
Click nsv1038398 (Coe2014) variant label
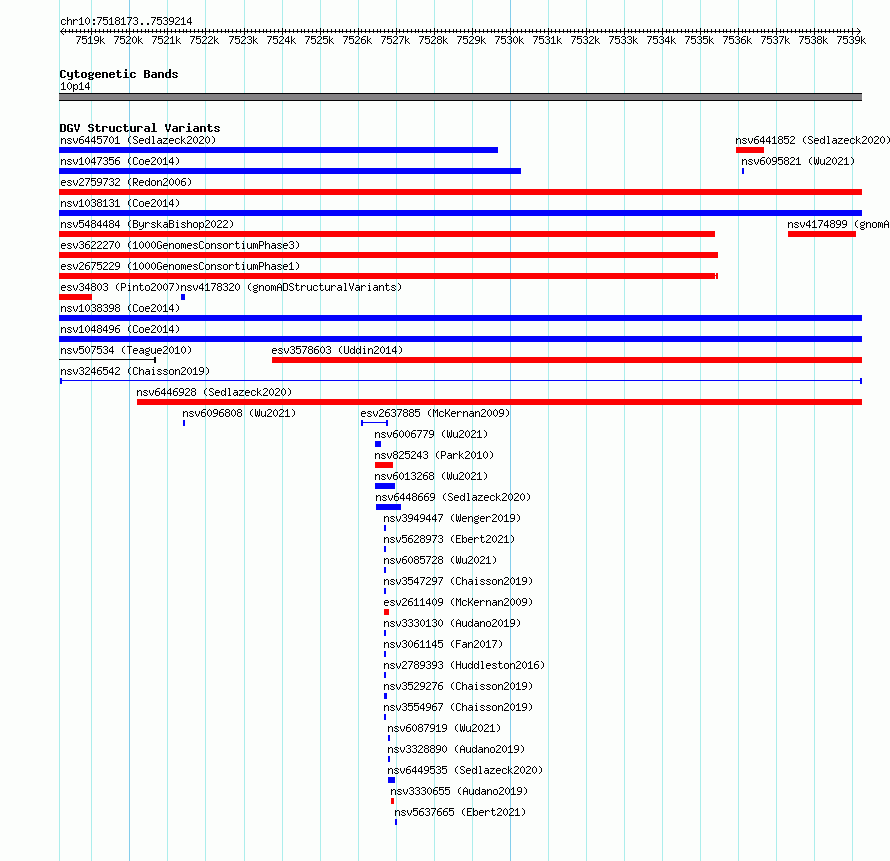120,308
